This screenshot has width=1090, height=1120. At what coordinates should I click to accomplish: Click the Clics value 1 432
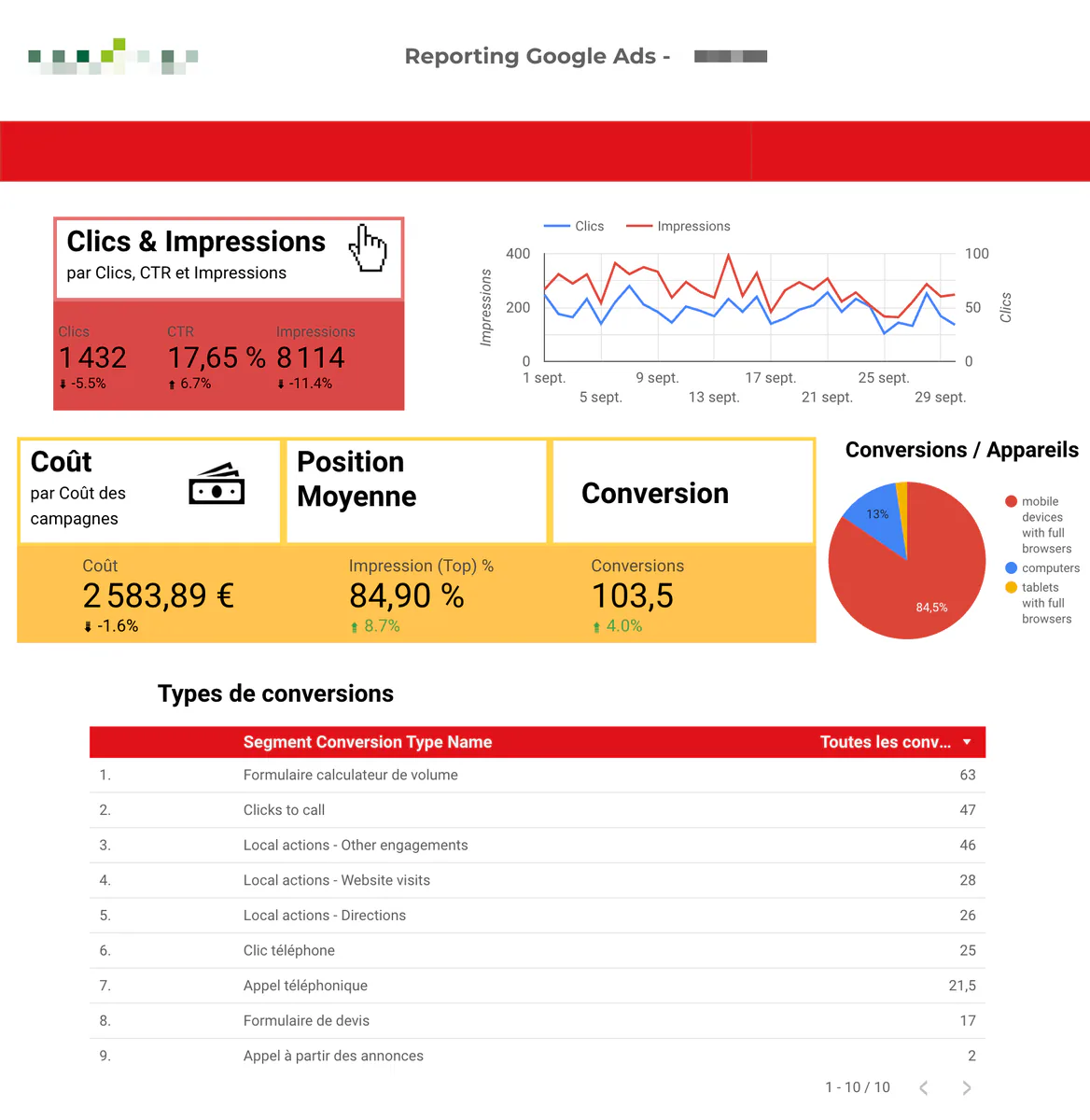point(92,357)
